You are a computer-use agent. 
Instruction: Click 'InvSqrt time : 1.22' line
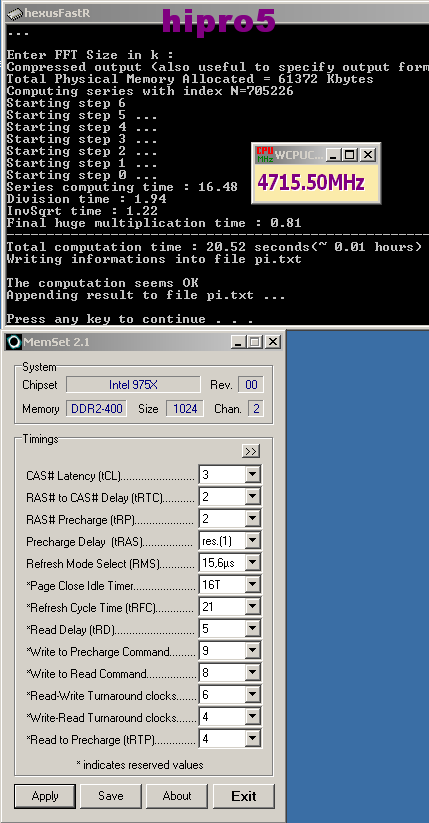pos(82,211)
